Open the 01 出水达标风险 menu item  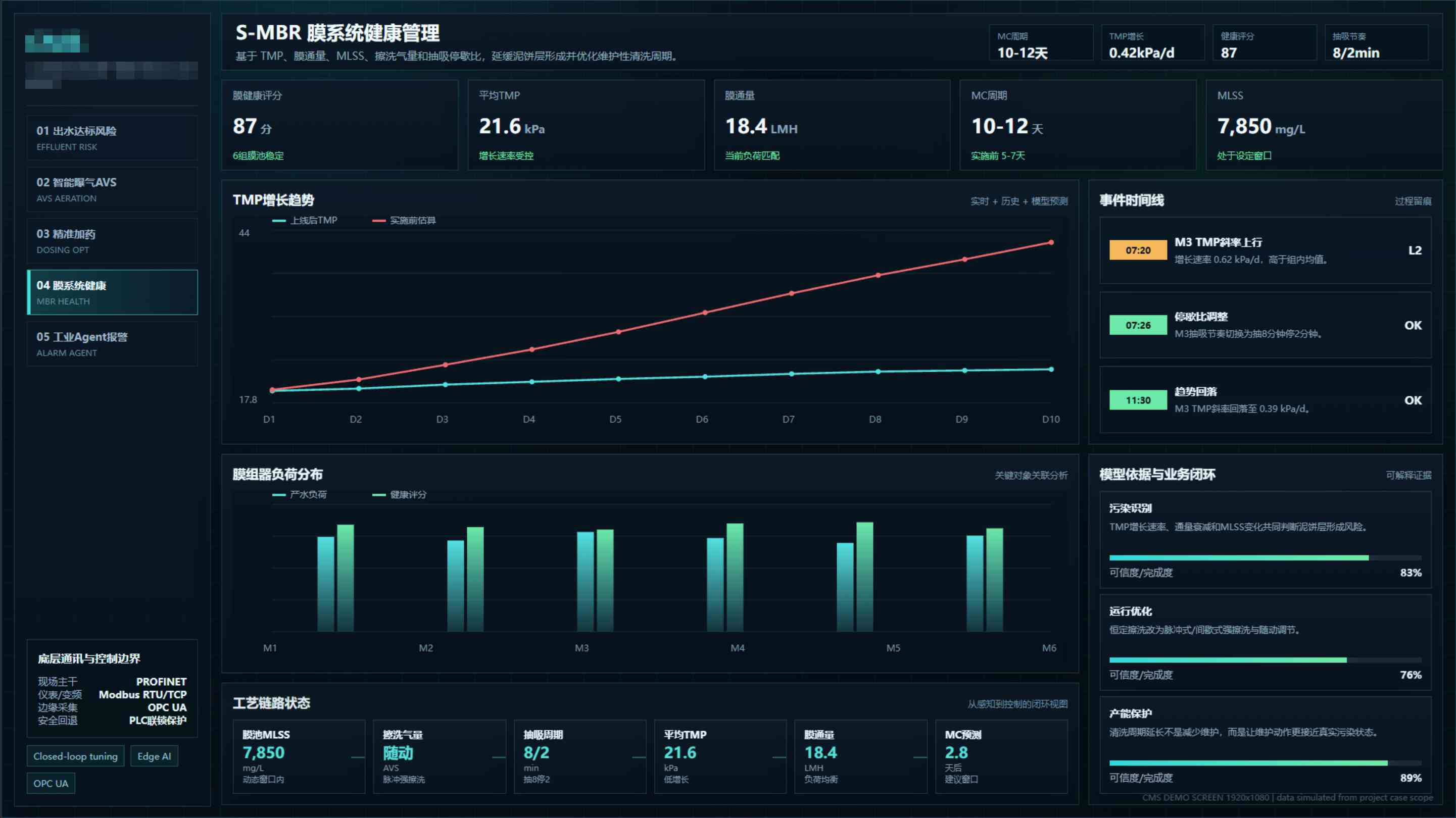click(112, 138)
